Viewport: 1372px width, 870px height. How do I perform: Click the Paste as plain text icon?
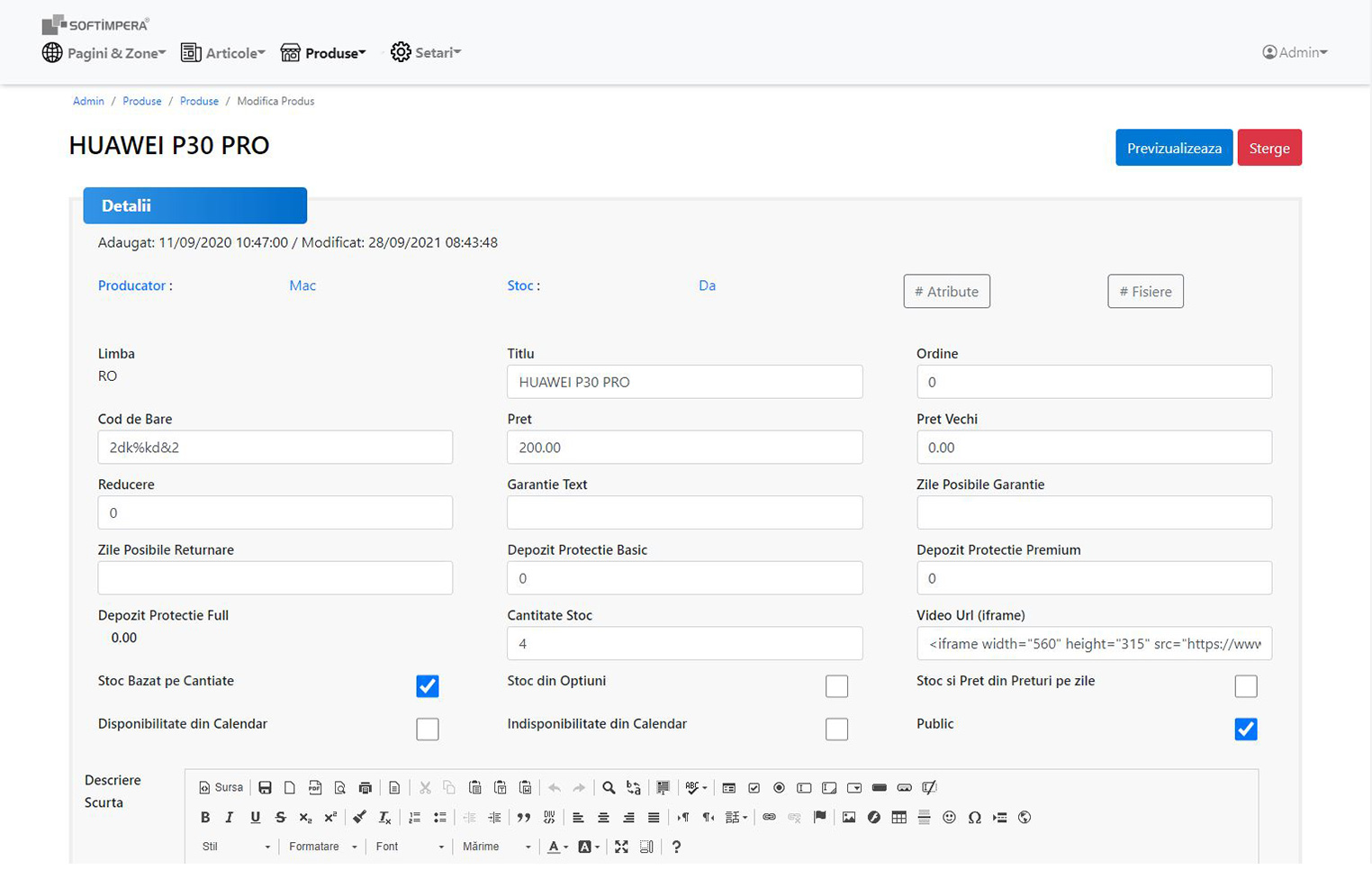click(x=501, y=788)
